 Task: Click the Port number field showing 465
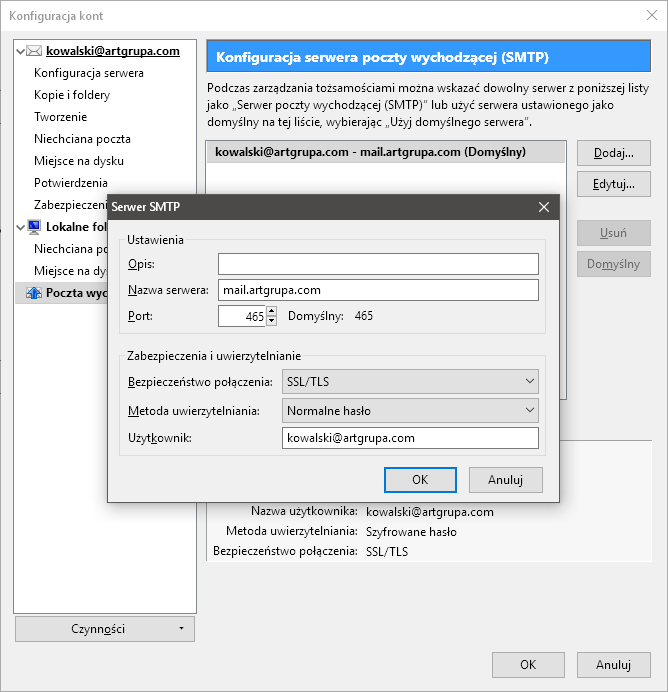pos(242,316)
